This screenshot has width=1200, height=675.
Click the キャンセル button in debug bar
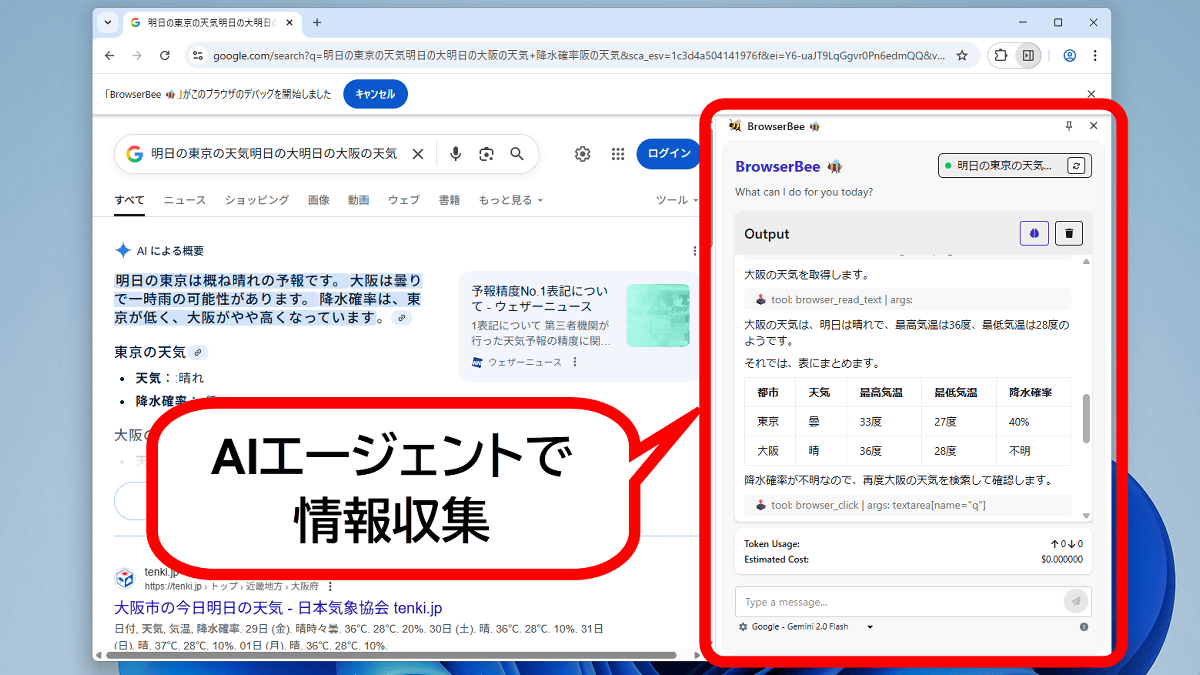[375, 94]
